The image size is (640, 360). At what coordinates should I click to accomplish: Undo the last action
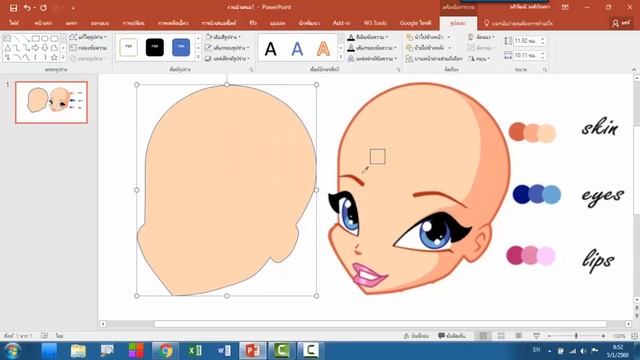[27, 8]
